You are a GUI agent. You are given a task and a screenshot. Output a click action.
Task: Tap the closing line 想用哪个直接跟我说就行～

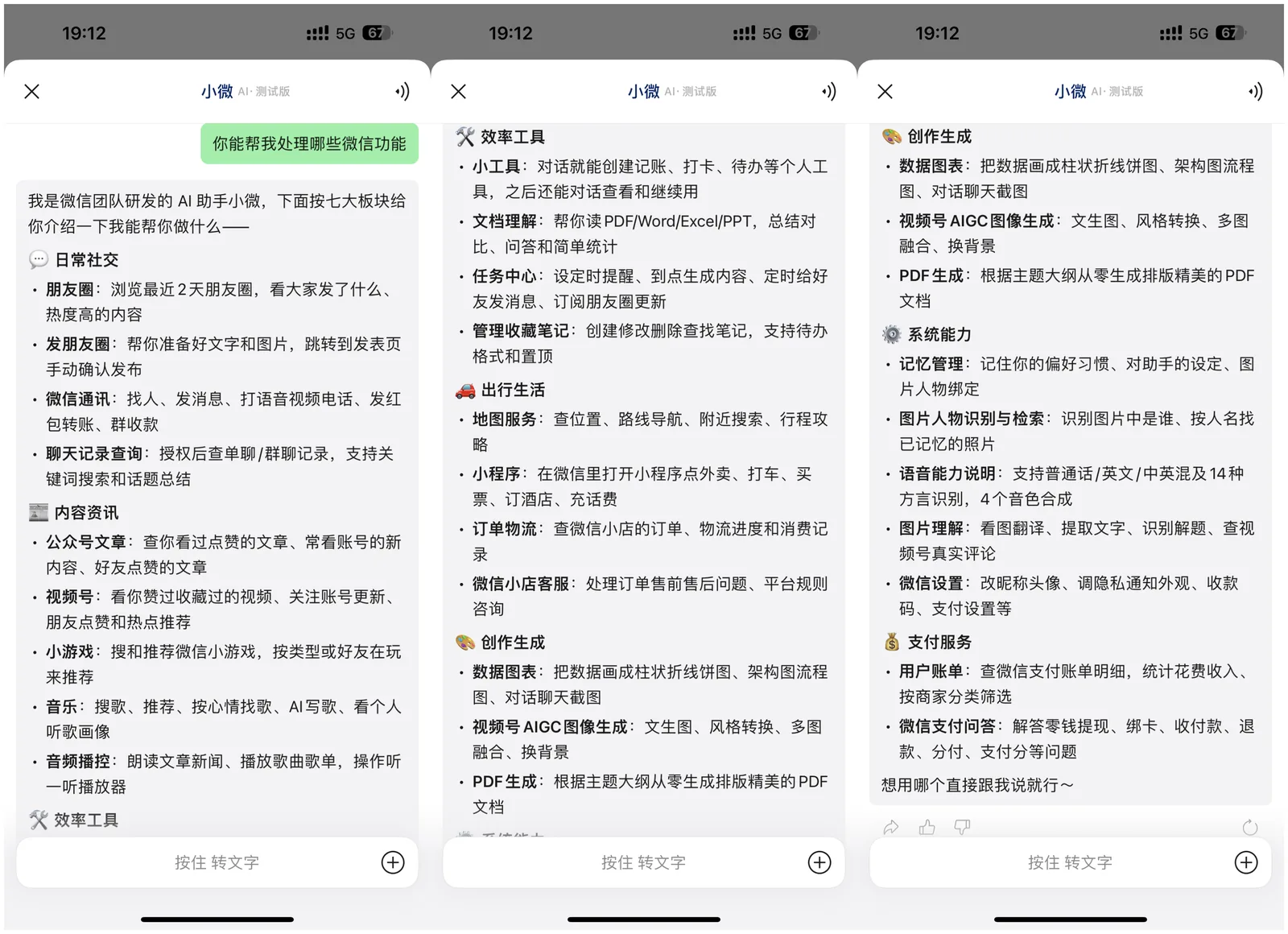[x=977, y=785]
